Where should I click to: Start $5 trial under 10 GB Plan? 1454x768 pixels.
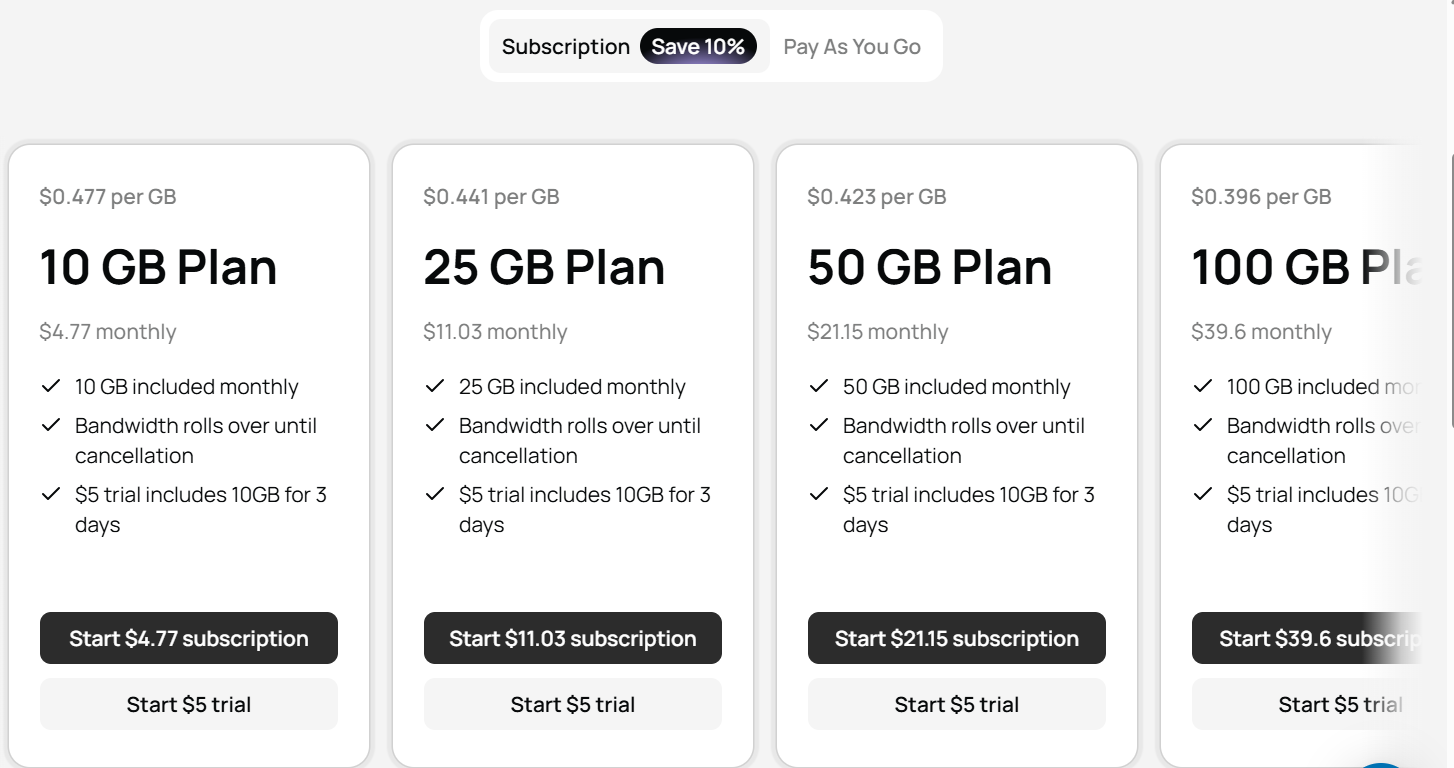[x=189, y=704]
